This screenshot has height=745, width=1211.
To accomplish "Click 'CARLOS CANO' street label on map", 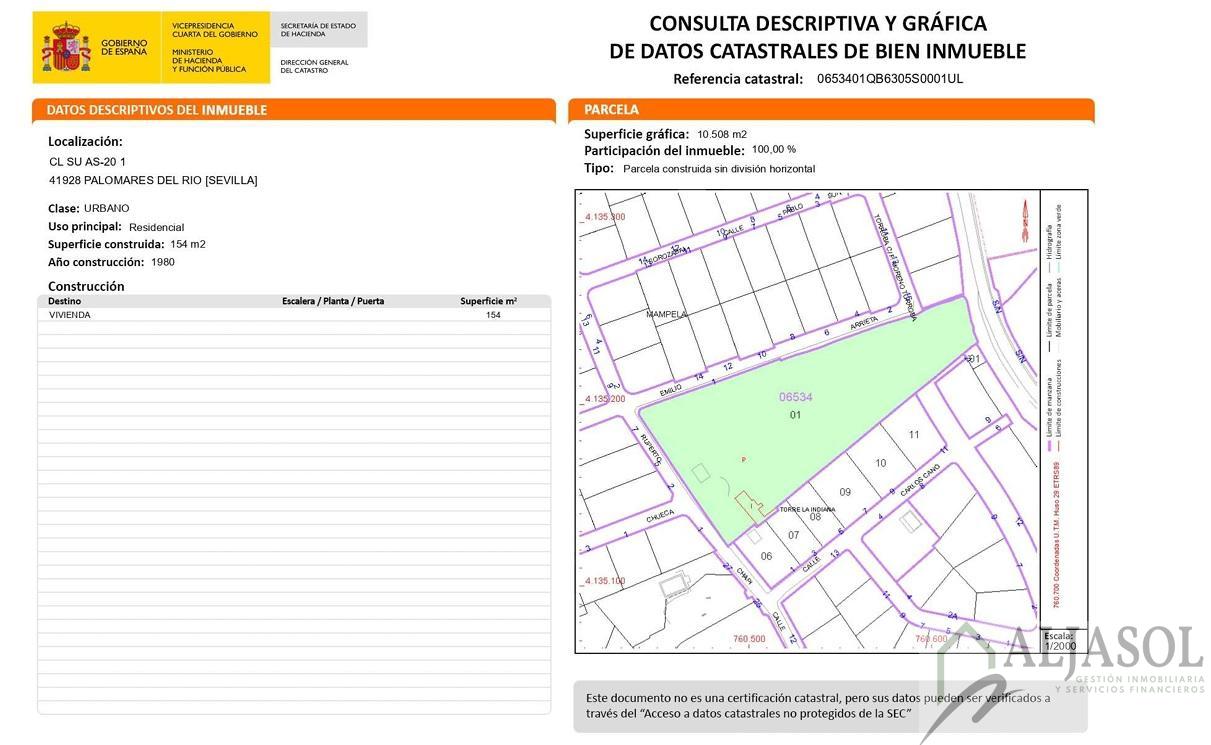I will [x=921, y=480].
